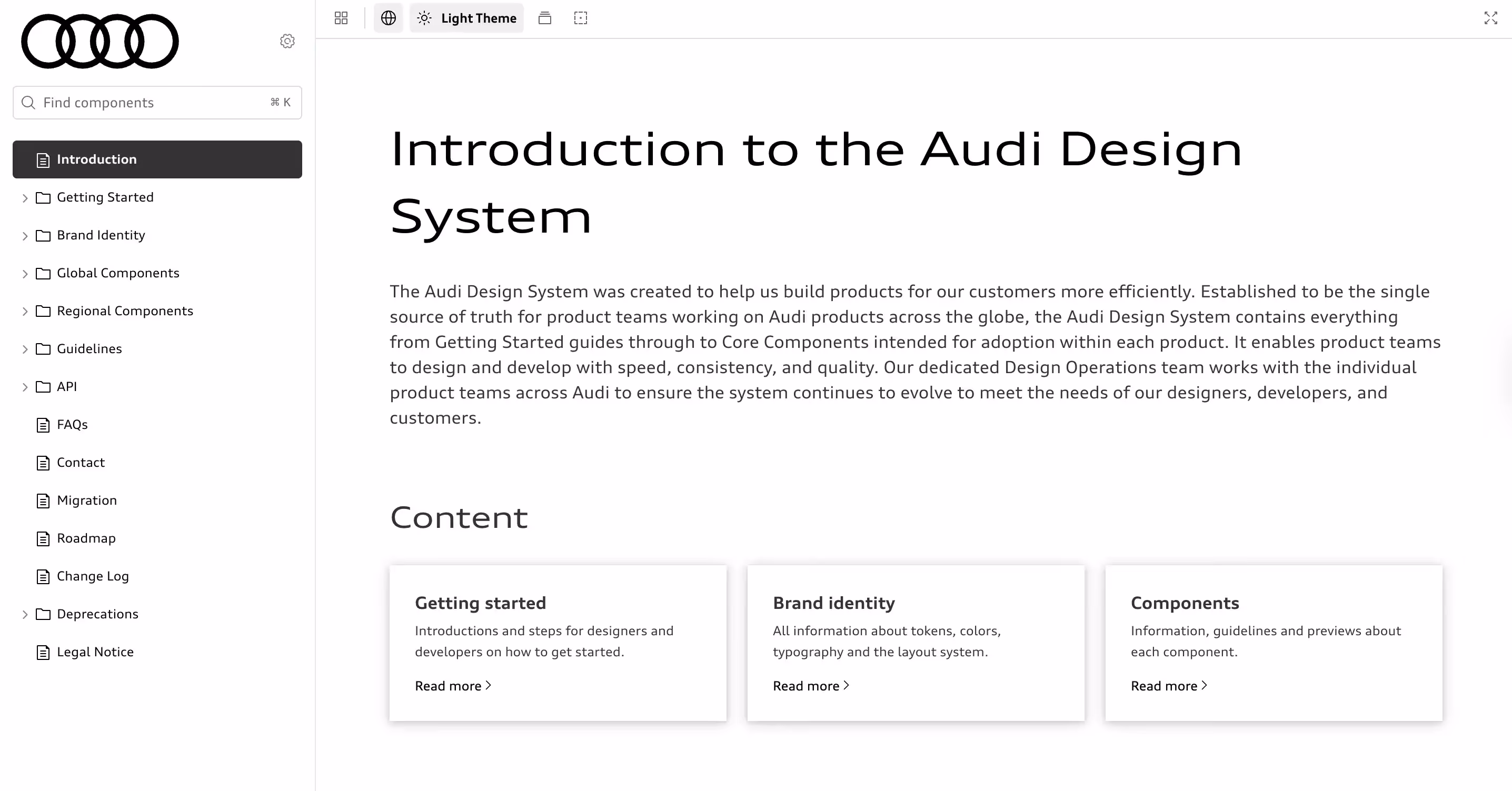Open the Getting Started sidebar label

pyautogui.click(x=105, y=197)
